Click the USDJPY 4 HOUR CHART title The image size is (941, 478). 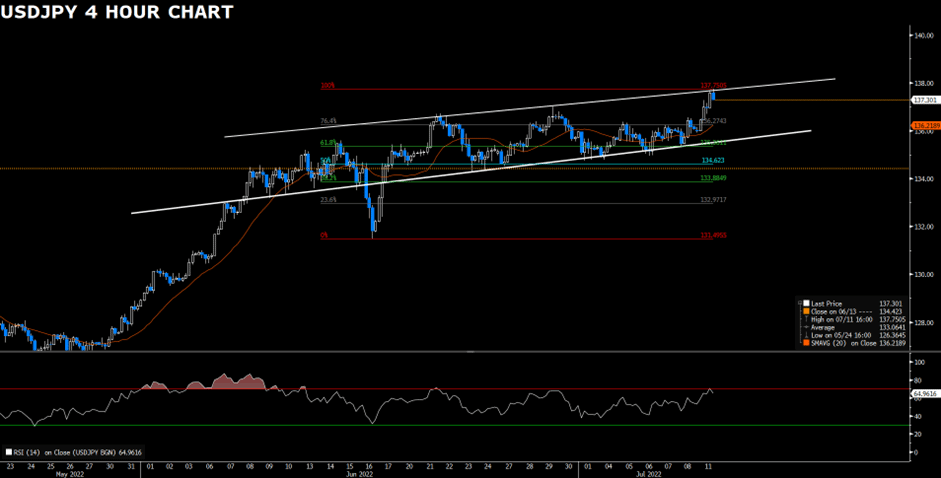119,12
